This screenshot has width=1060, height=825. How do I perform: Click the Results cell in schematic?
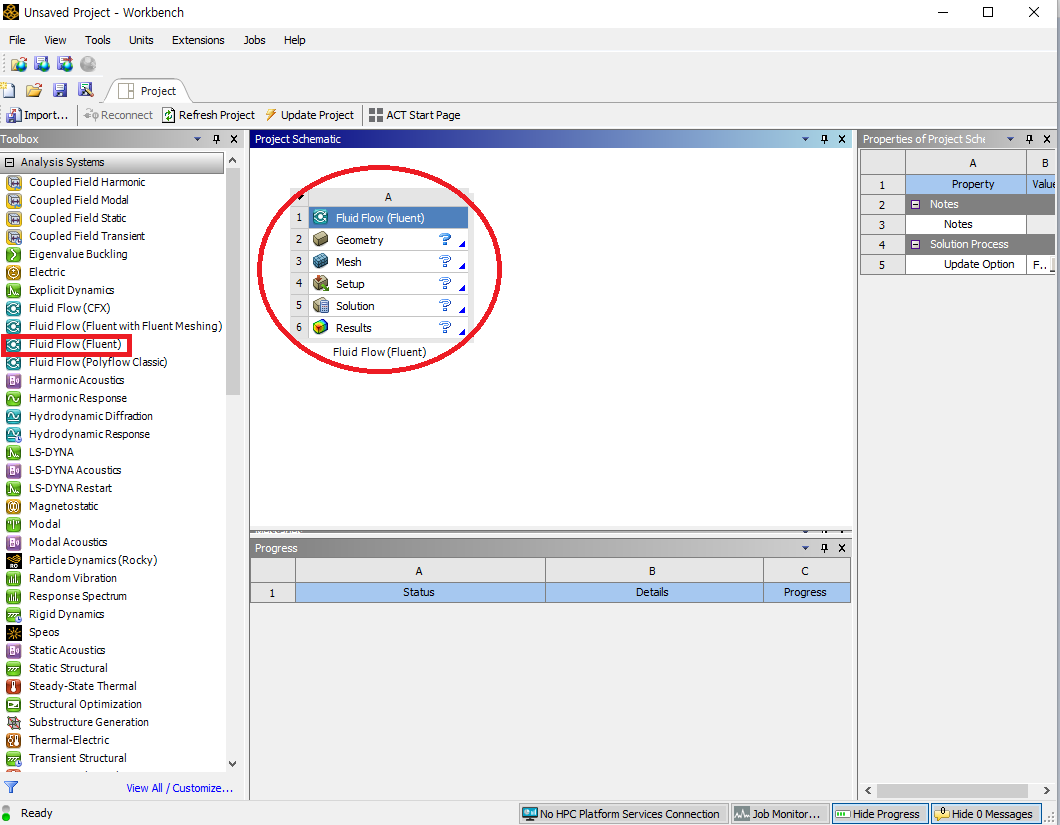(x=388, y=328)
